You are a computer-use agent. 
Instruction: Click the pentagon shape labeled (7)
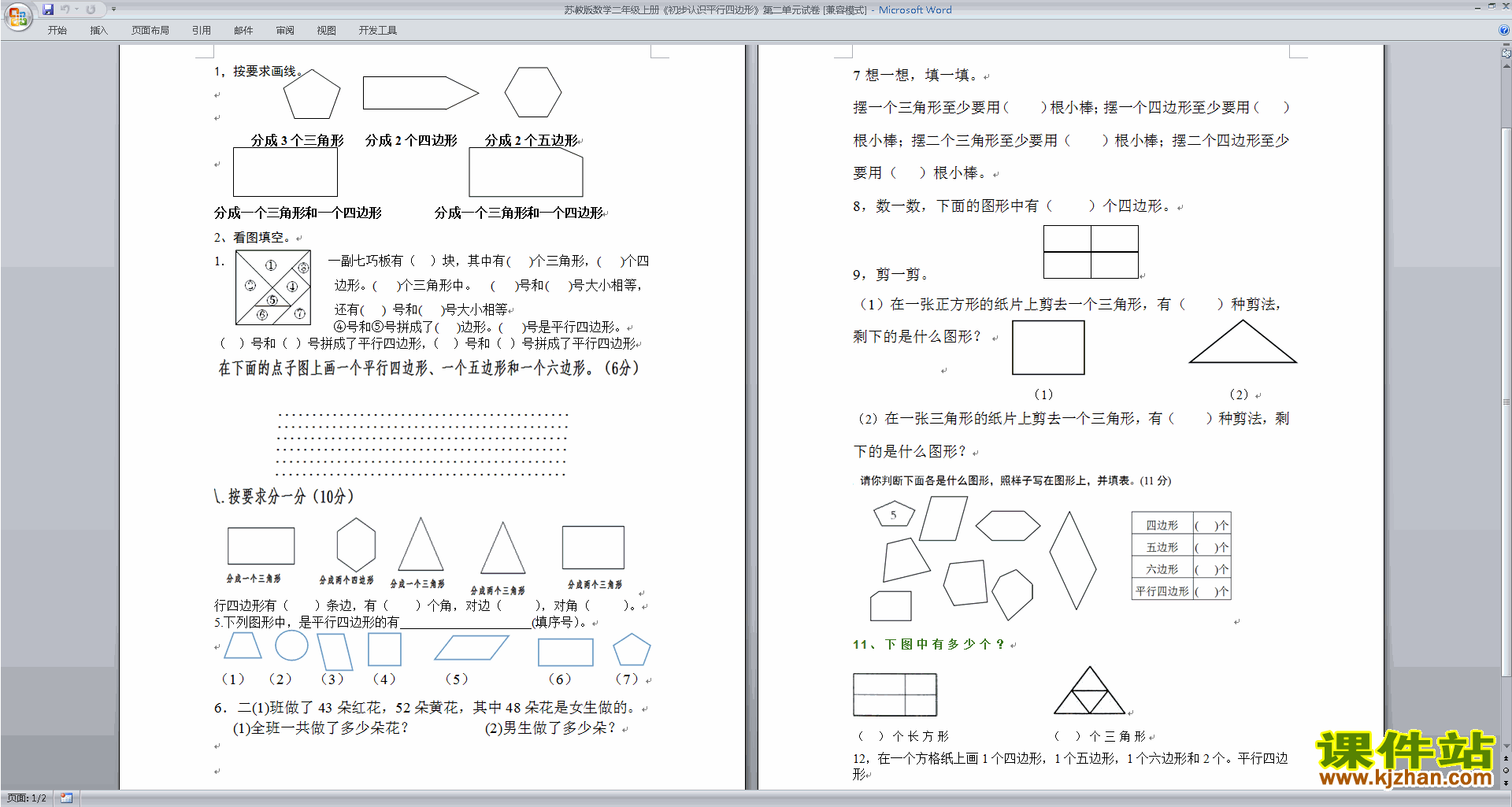632,650
